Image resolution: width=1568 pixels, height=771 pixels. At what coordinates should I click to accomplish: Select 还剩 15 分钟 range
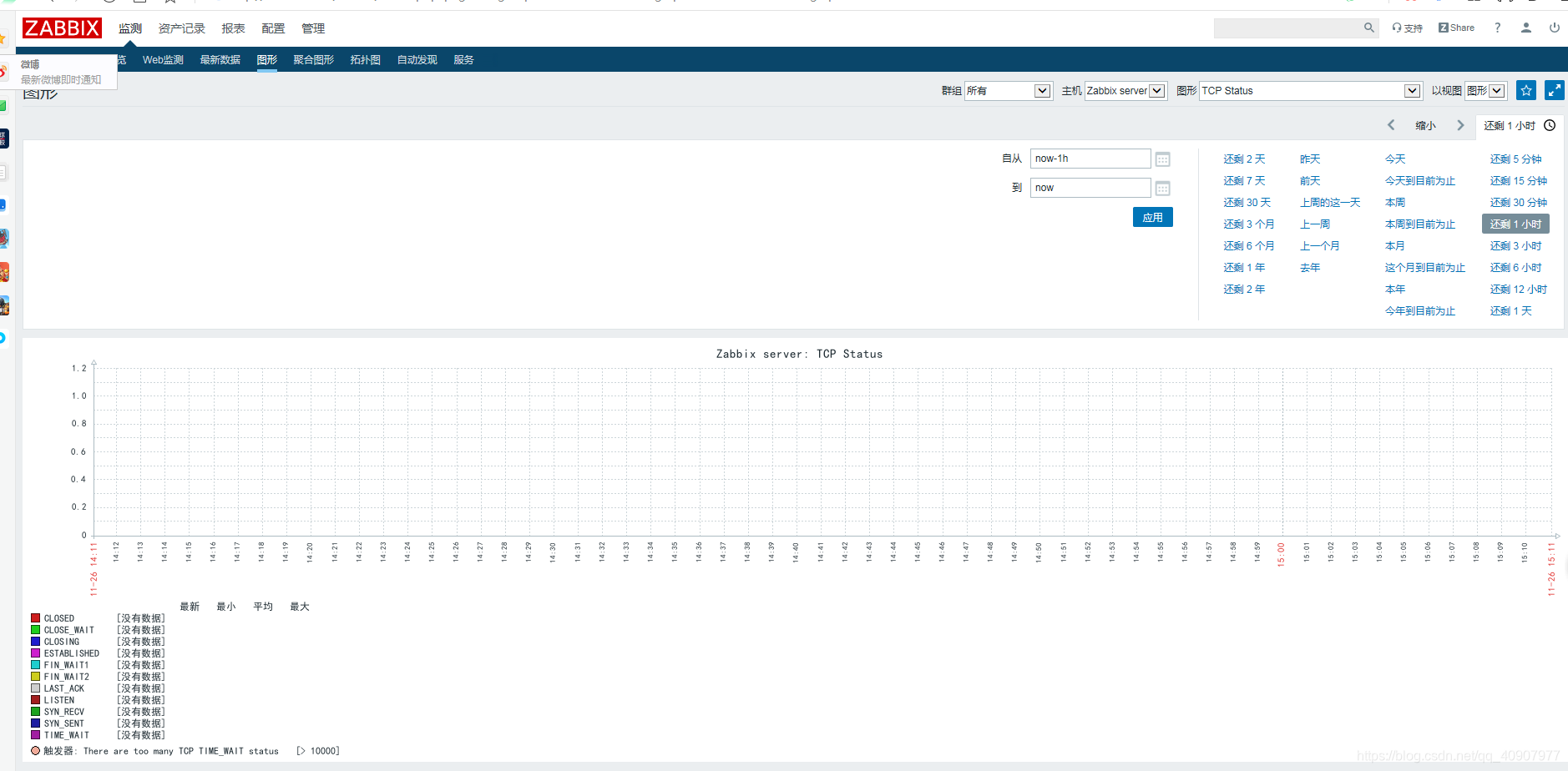click(x=1519, y=181)
